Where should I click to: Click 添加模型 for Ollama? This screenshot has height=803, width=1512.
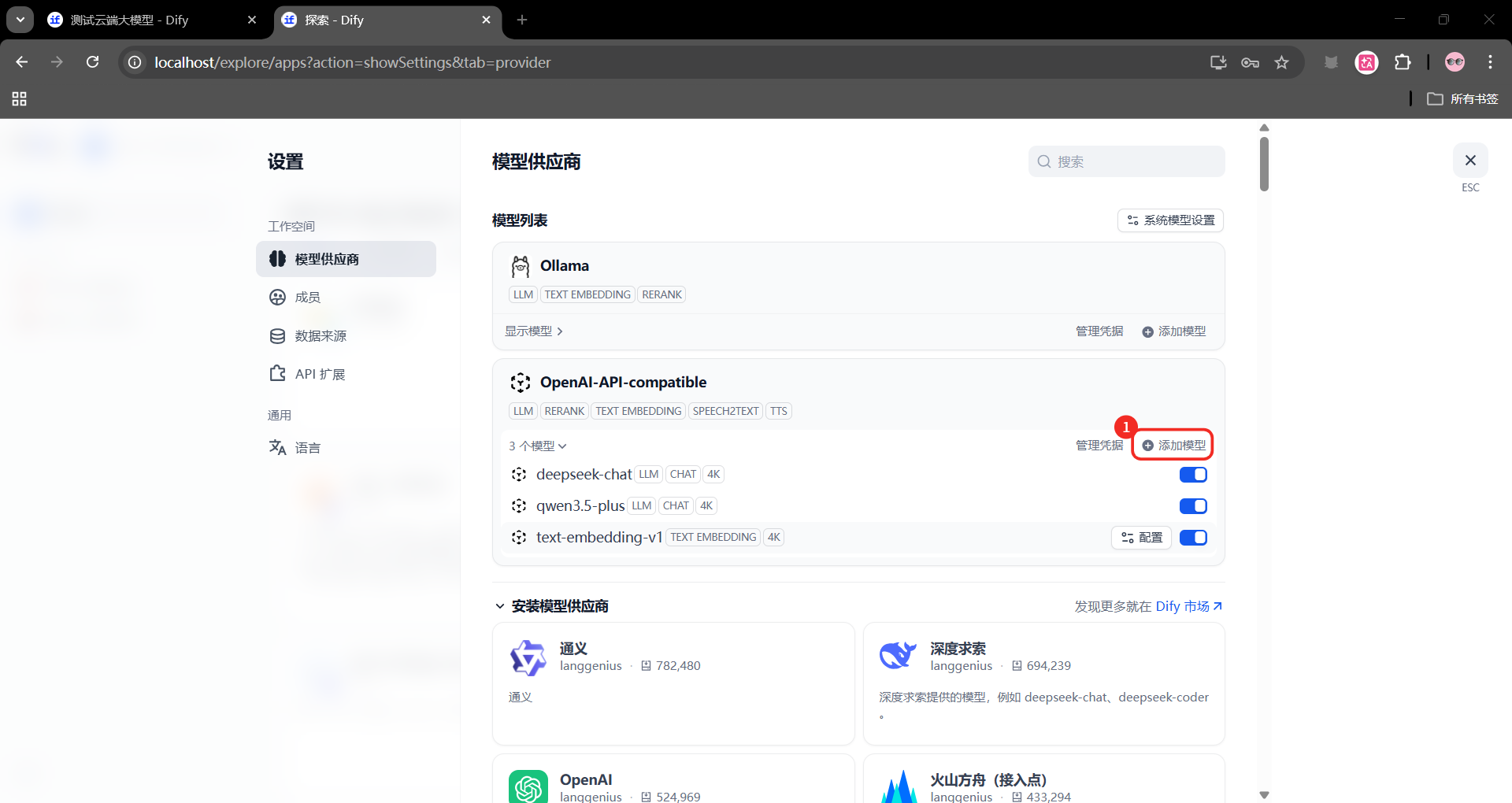(x=1174, y=331)
